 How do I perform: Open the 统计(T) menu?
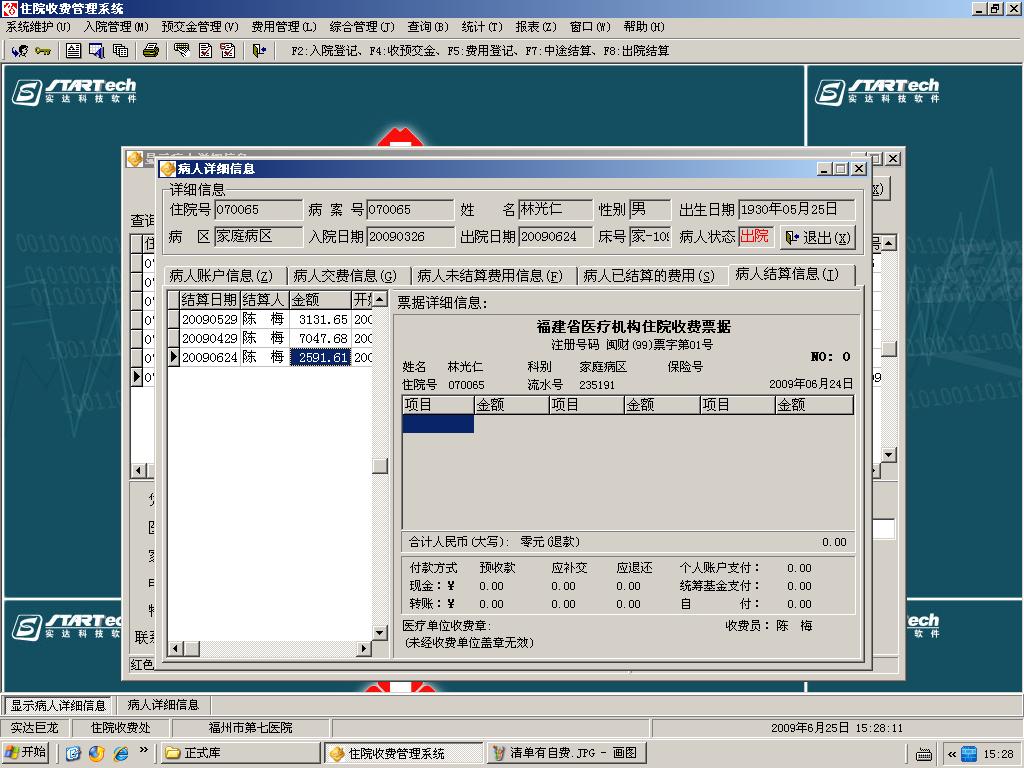482,27
